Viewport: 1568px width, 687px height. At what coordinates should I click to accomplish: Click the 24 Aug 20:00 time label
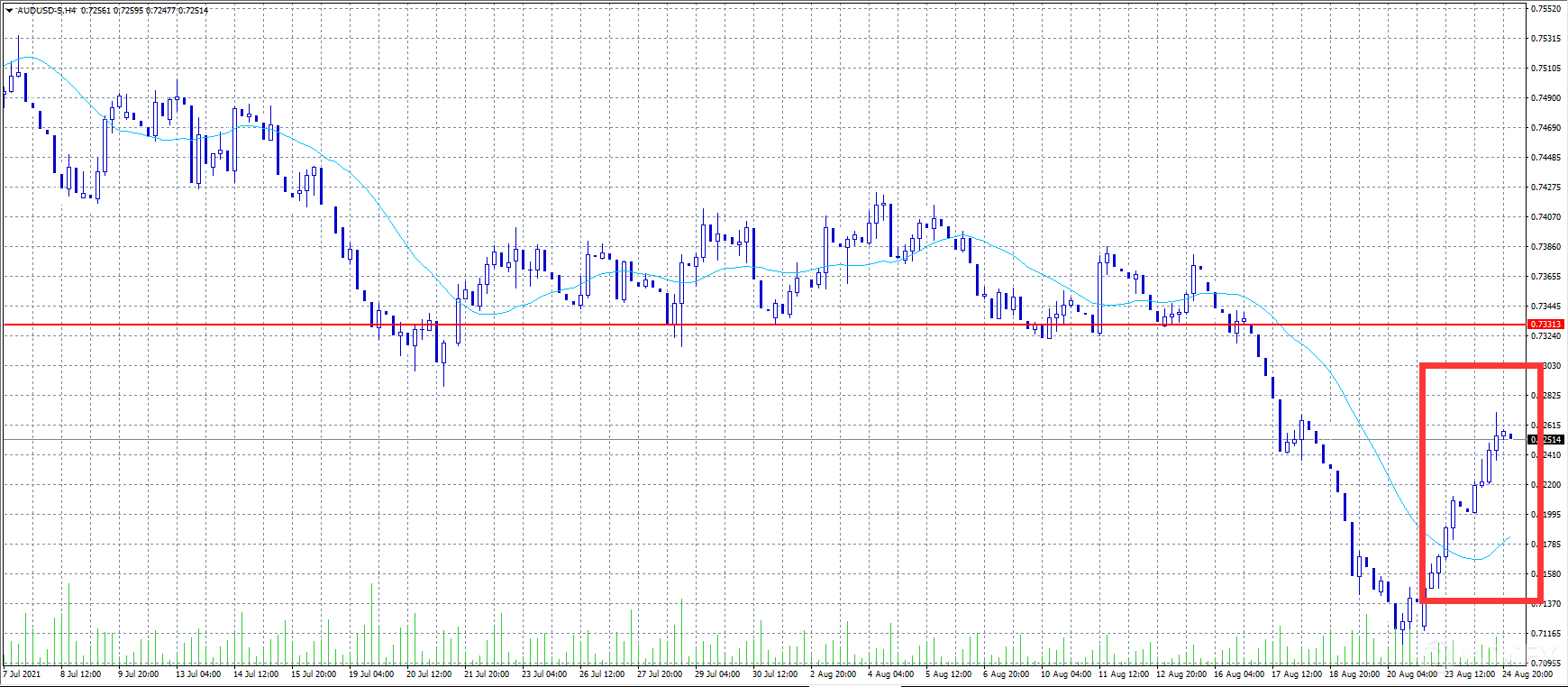point(1527,674)
